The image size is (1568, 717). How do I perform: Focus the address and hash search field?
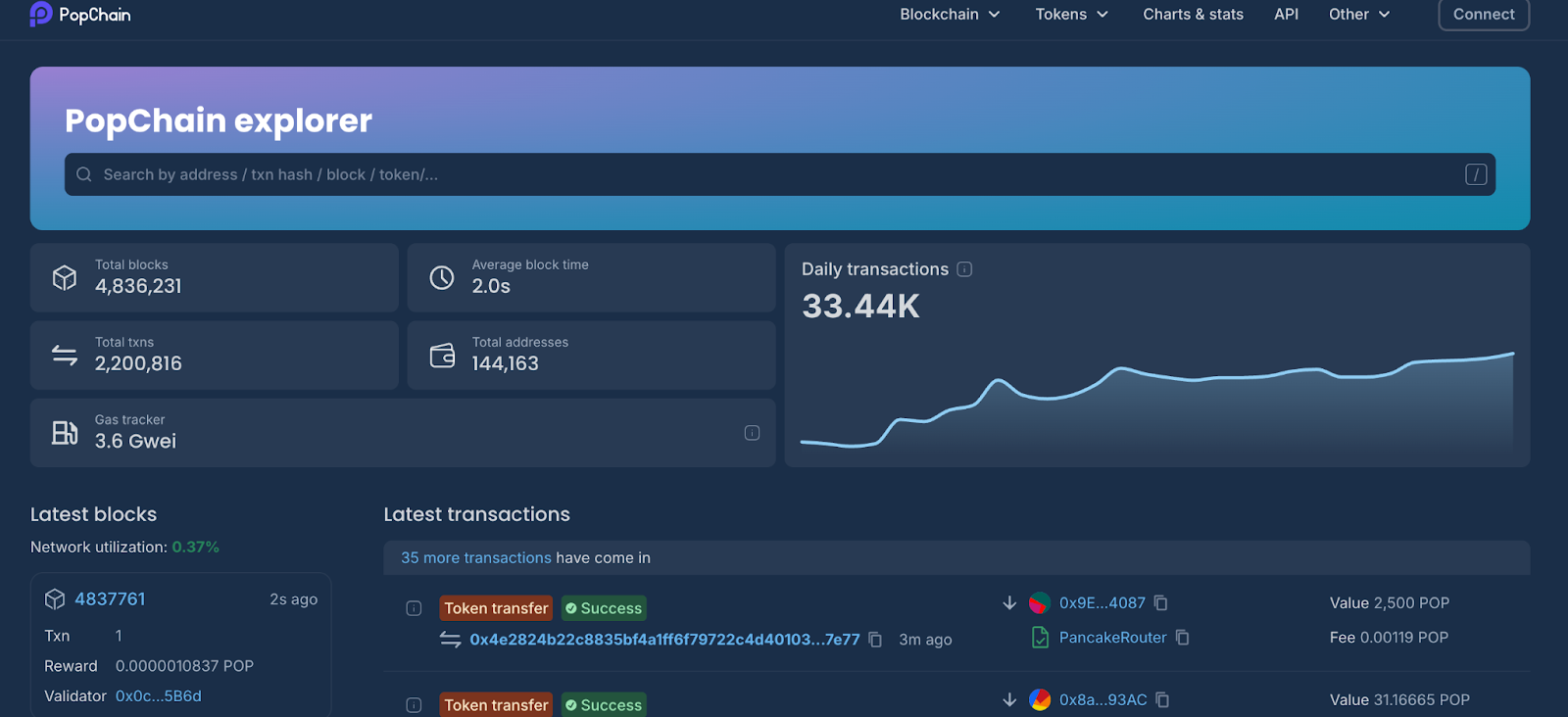point(764,174)
